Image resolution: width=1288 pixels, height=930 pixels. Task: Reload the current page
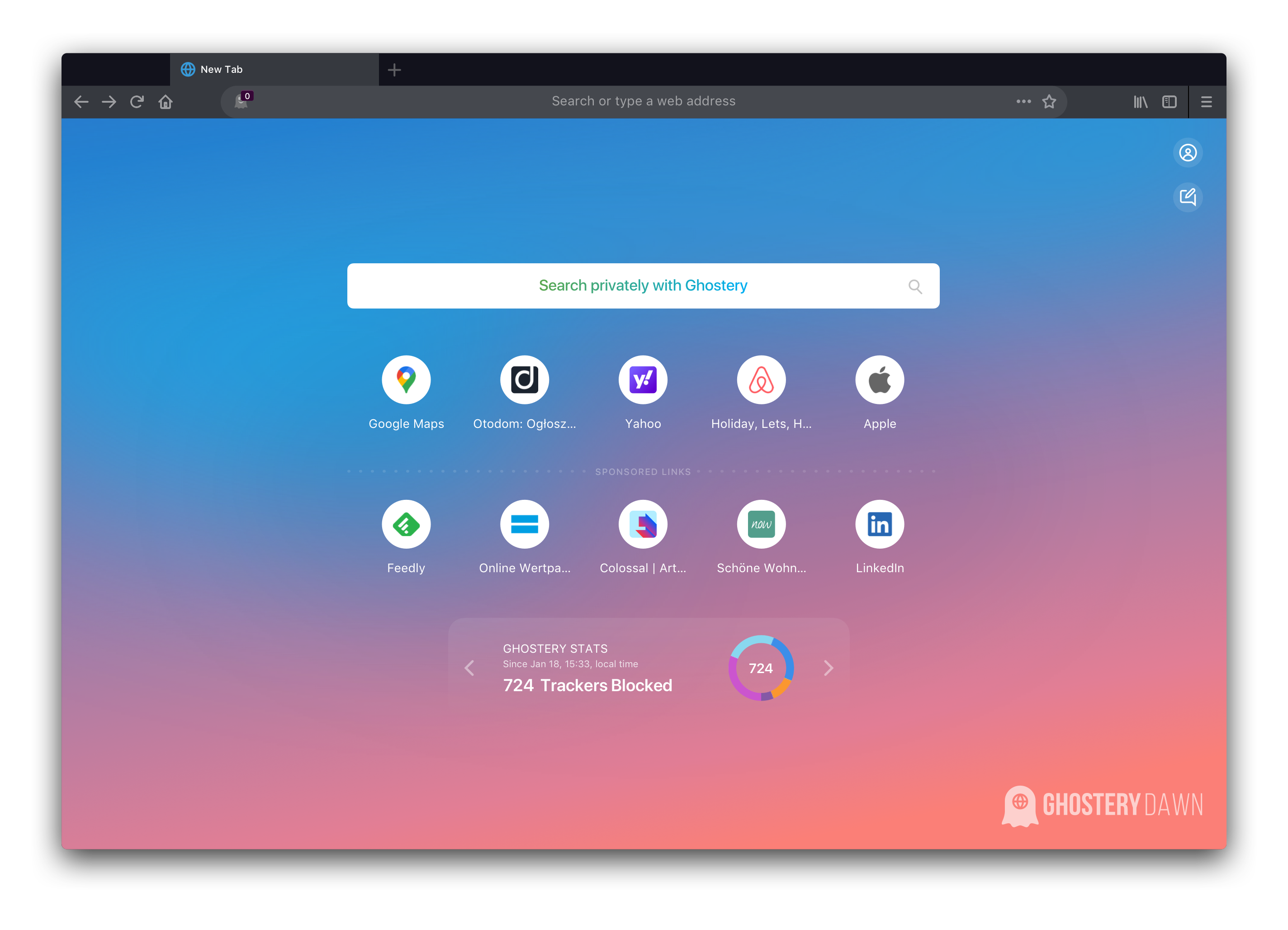pyautogui.click(x=137, y=102)
